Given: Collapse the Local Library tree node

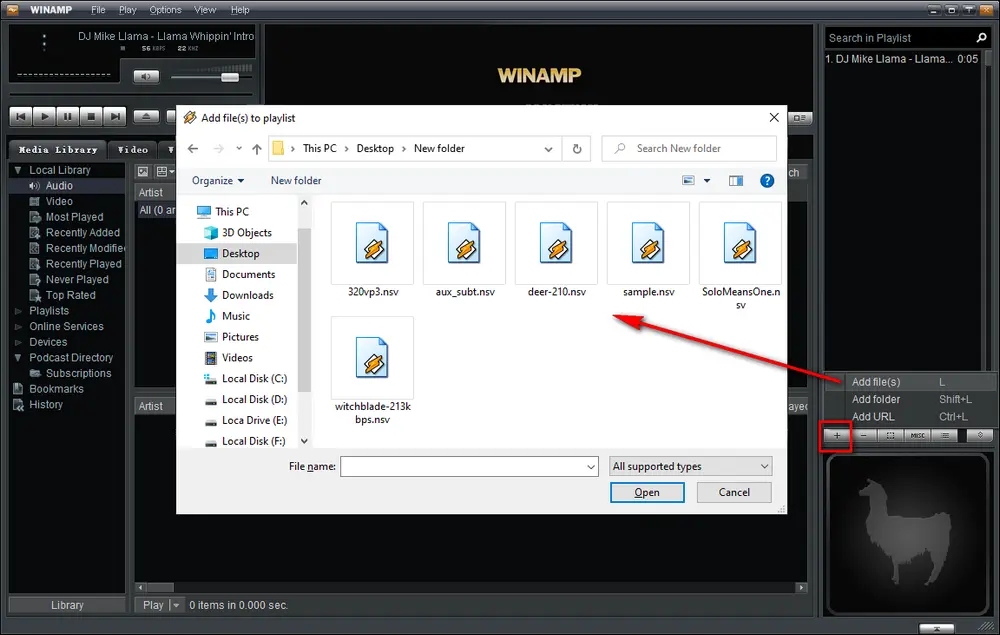Looking at the screenshot, I should pyautogui.click(x=18, y=170).
